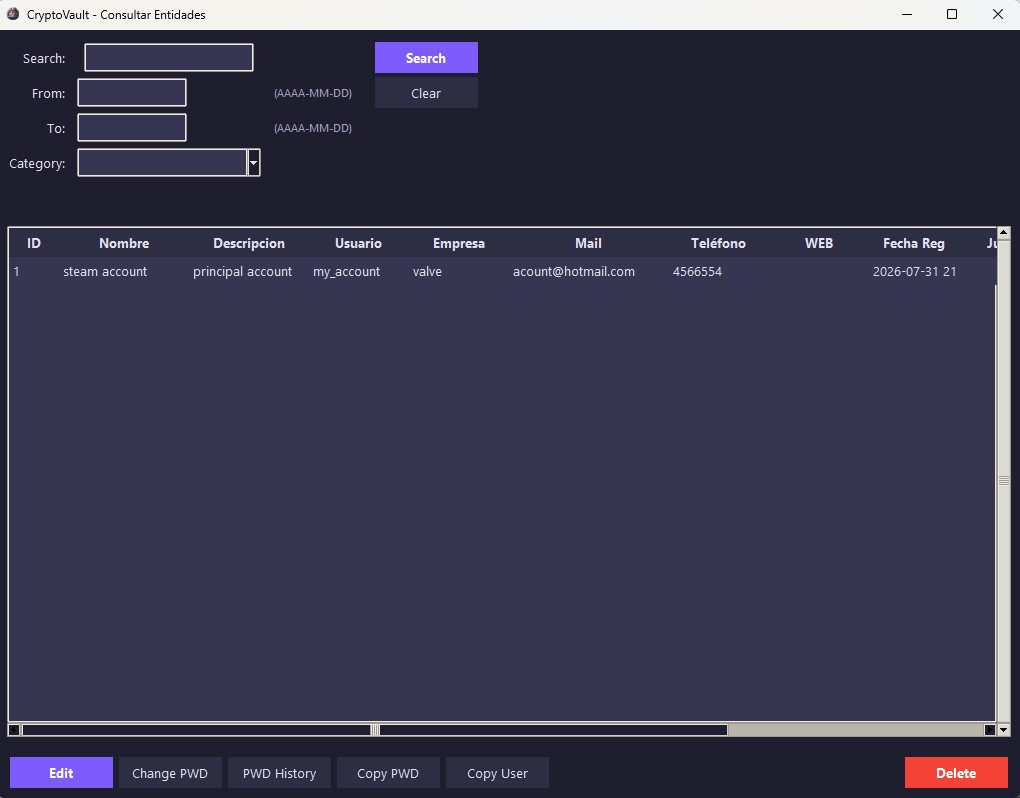This screenshot has height=798, width=1020.
Task: Click inside the Category combo box field
Action: (162, 163)
